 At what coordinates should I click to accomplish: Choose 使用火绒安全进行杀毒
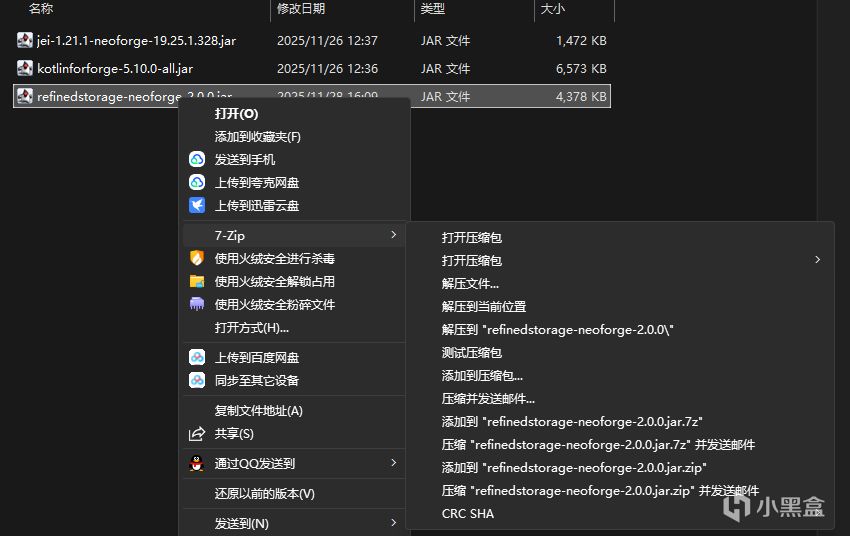click(275, 259)
